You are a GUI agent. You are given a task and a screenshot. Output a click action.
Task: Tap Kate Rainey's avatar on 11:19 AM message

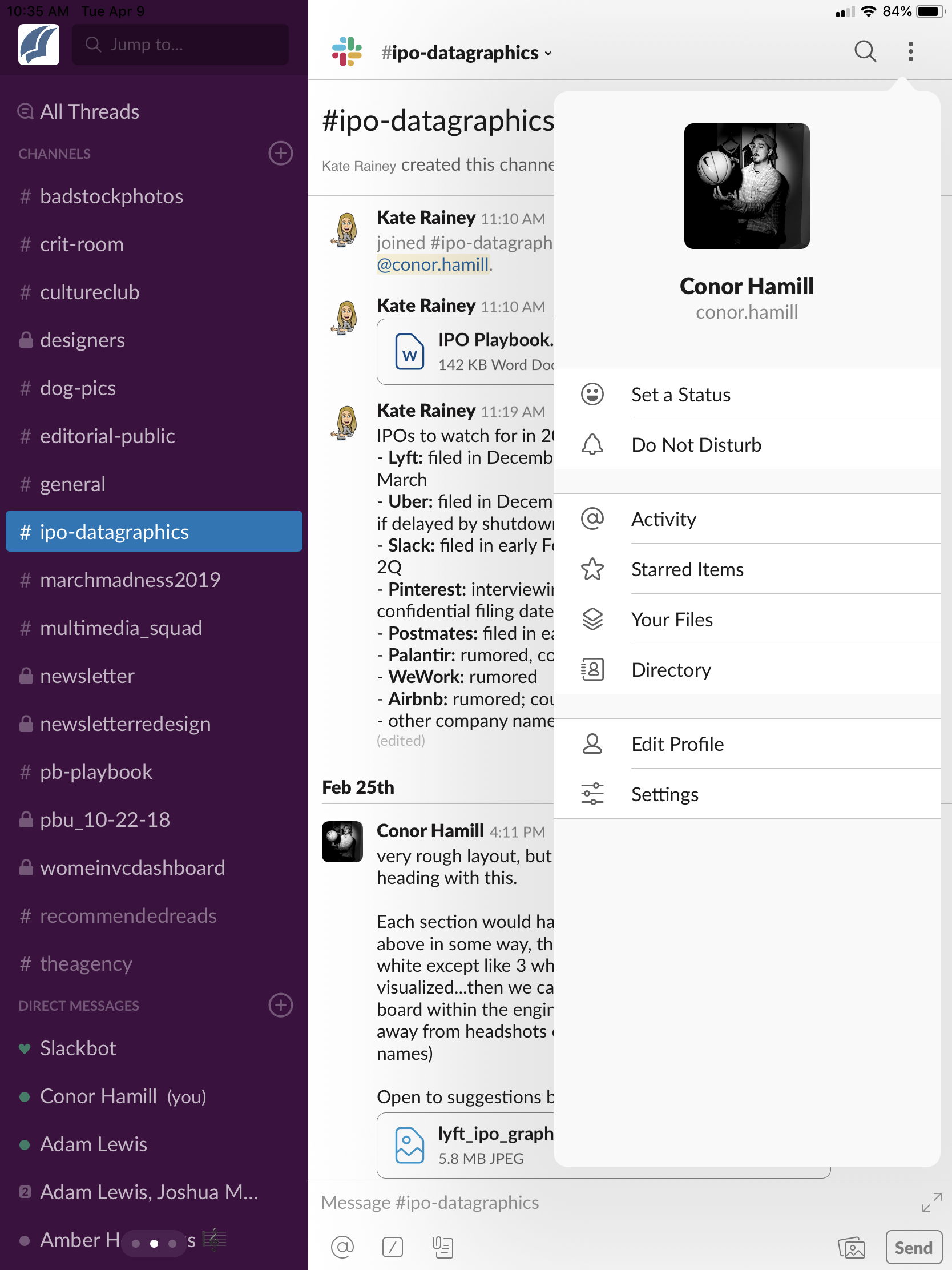pos(345,423)
